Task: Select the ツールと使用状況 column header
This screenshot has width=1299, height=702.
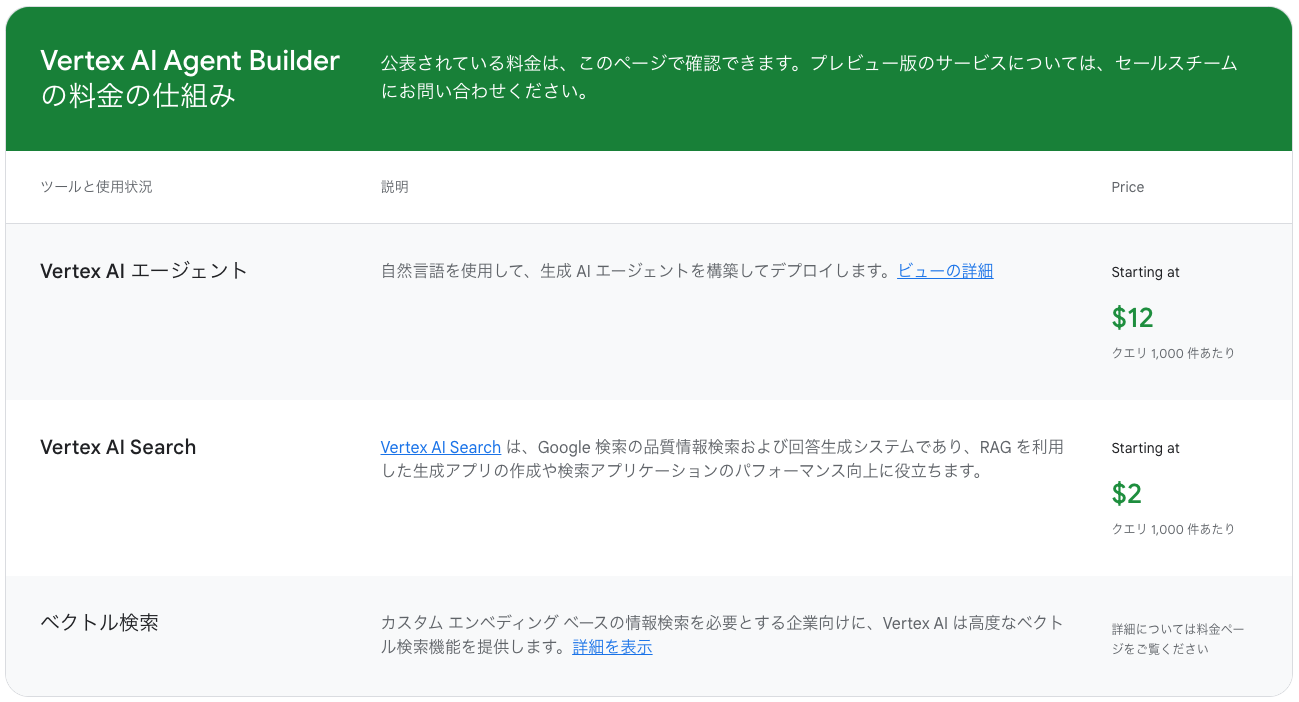Action: pos(96,187)
